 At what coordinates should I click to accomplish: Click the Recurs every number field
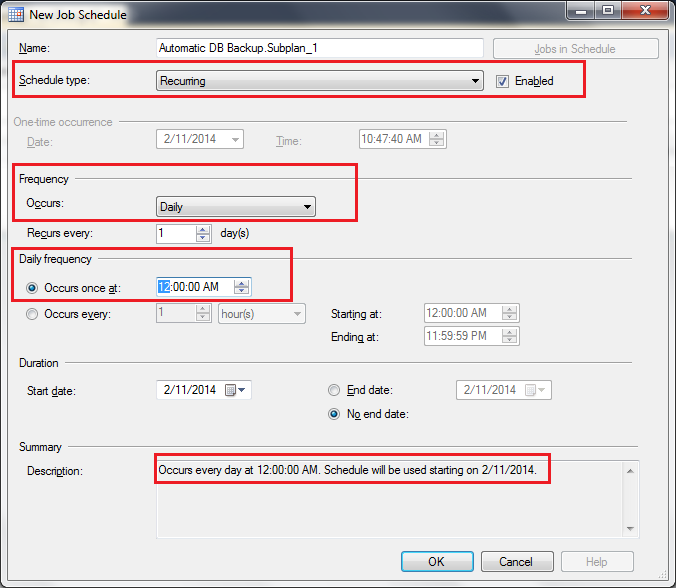(x=175, y=233)
